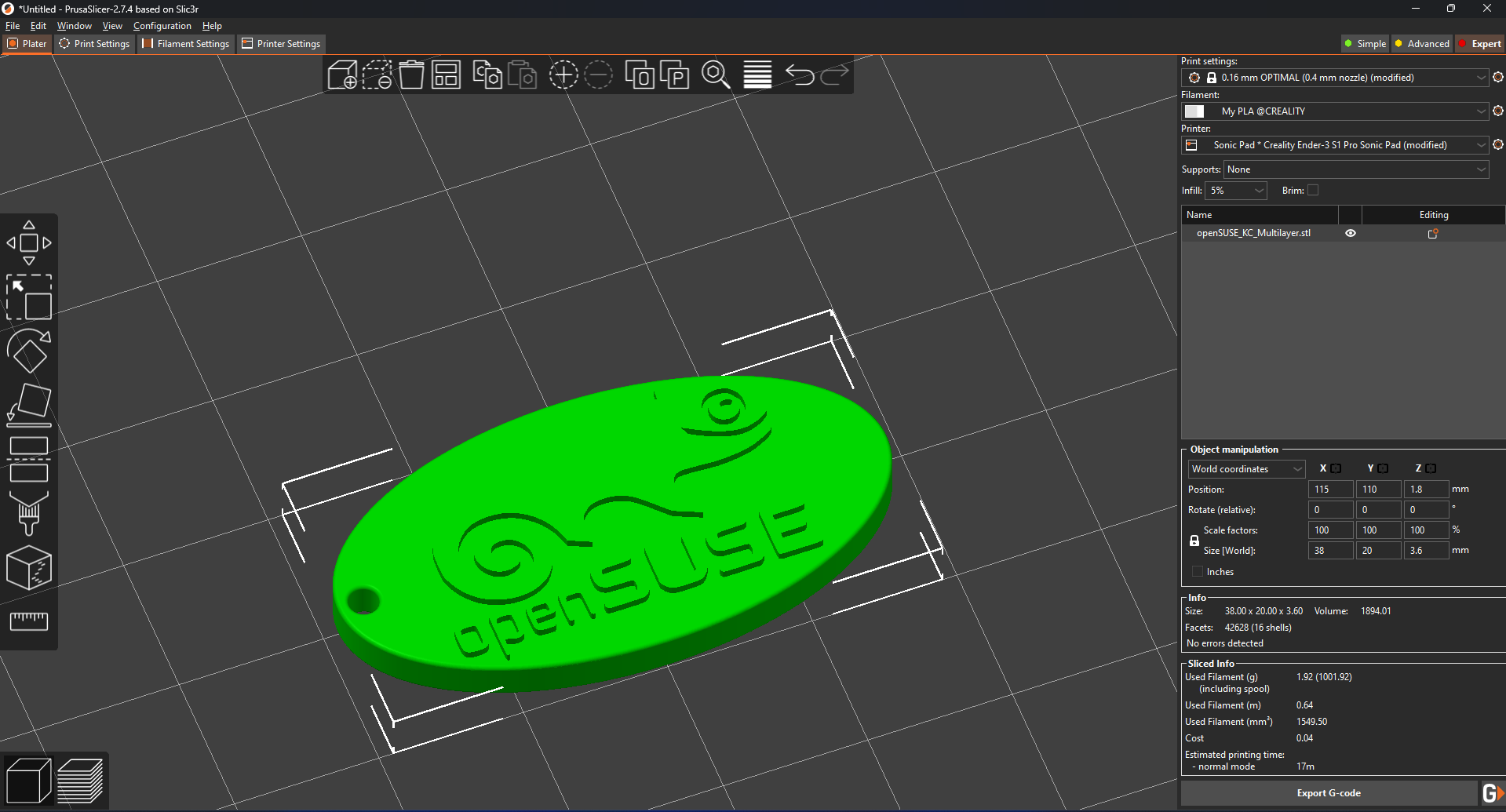The image size is (1506, 812).
Task: Toggle Y axis mirror button
Action: click(x=1383, y=468)
